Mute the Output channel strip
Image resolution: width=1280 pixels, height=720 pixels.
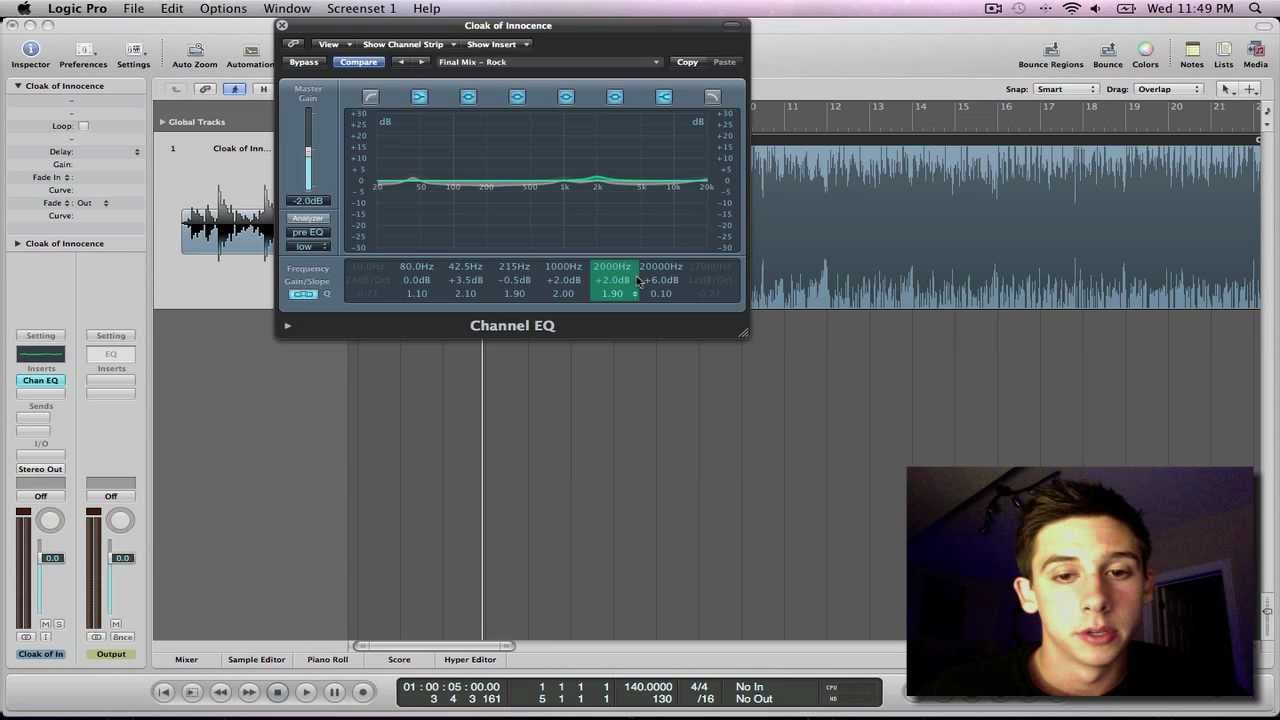[x=115, y=624]
